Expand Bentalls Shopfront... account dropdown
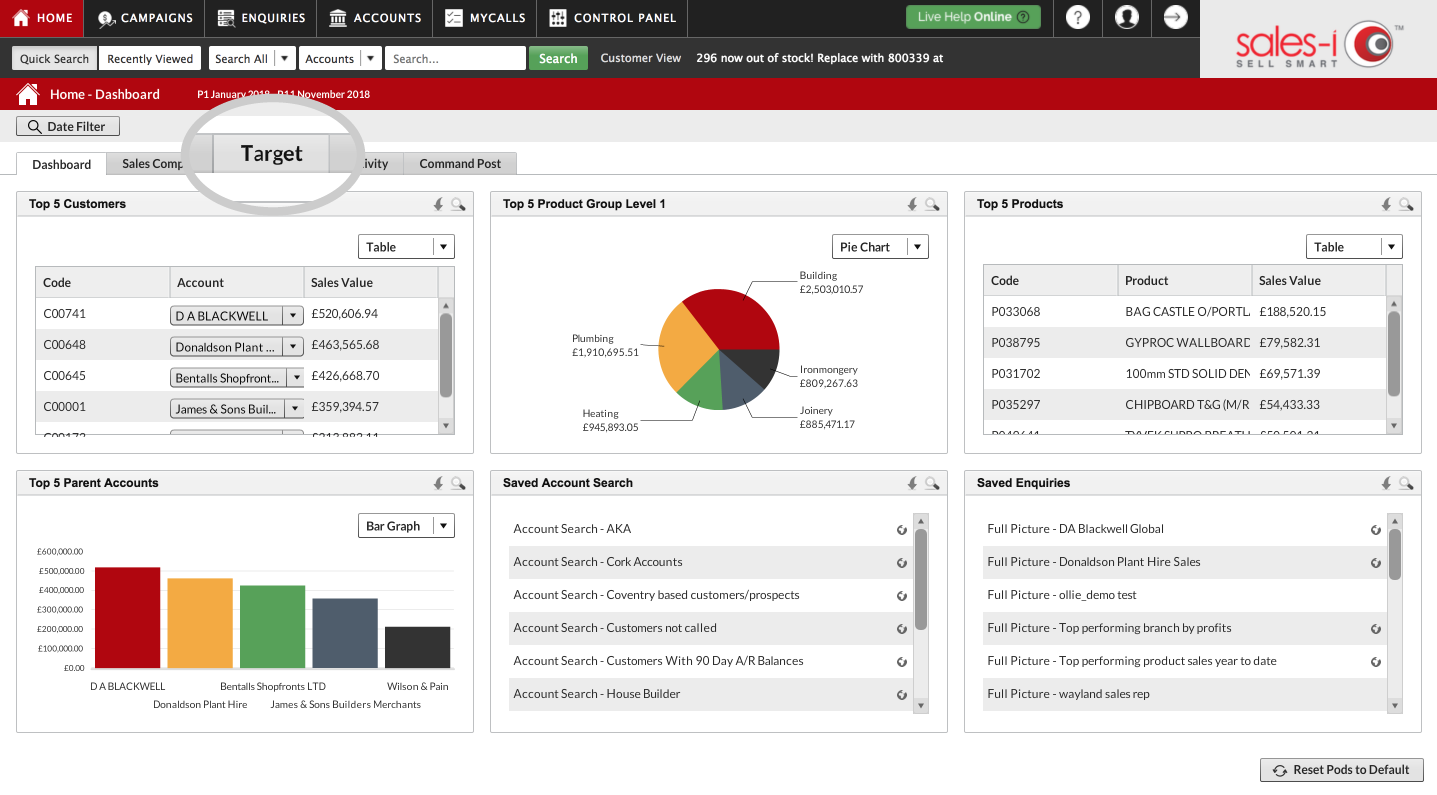1437x795 pixels. (x=294, y=378)
